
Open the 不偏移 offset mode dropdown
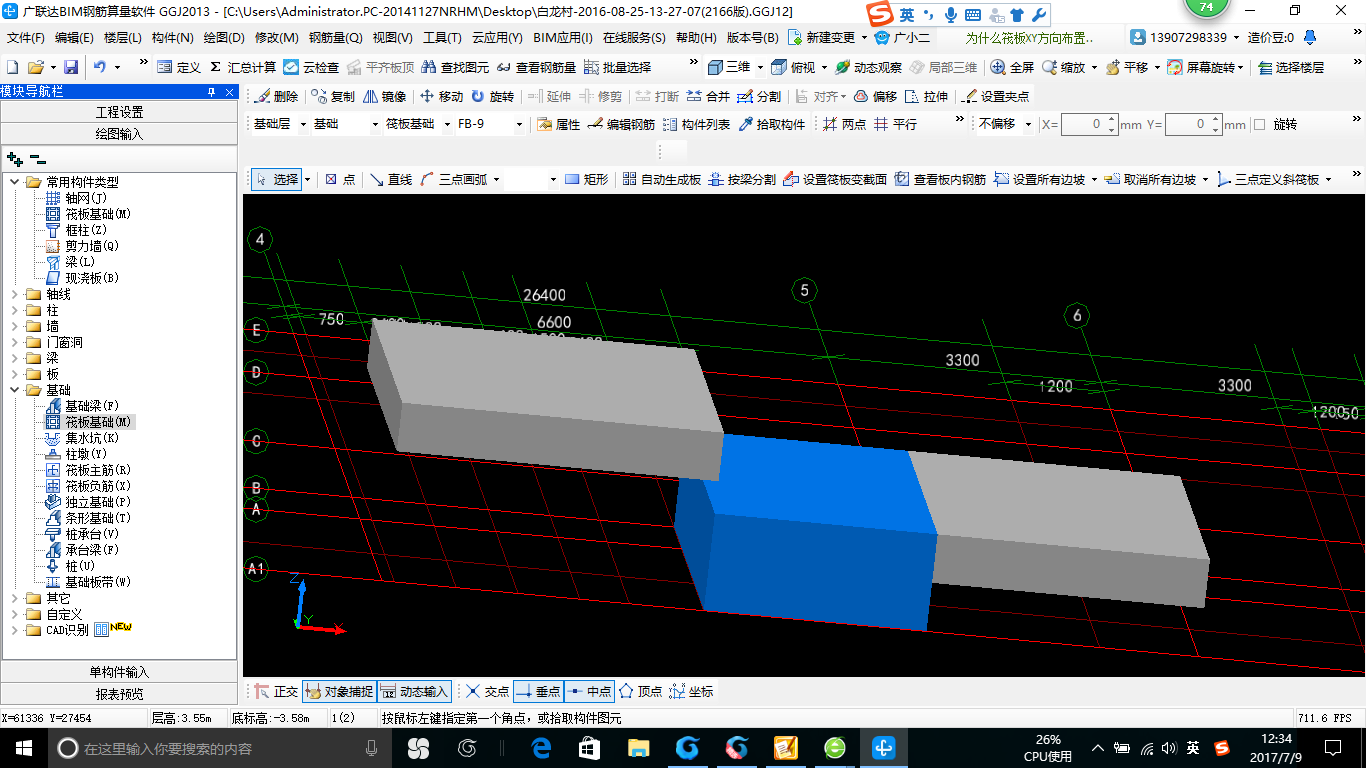click(1029, 125)
